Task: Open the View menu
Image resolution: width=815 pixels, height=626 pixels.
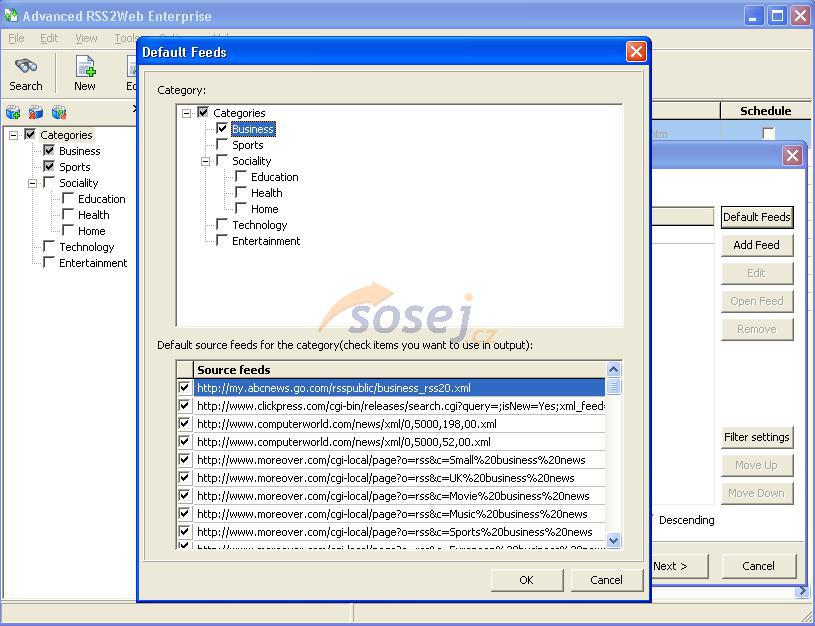Action: 86,38
